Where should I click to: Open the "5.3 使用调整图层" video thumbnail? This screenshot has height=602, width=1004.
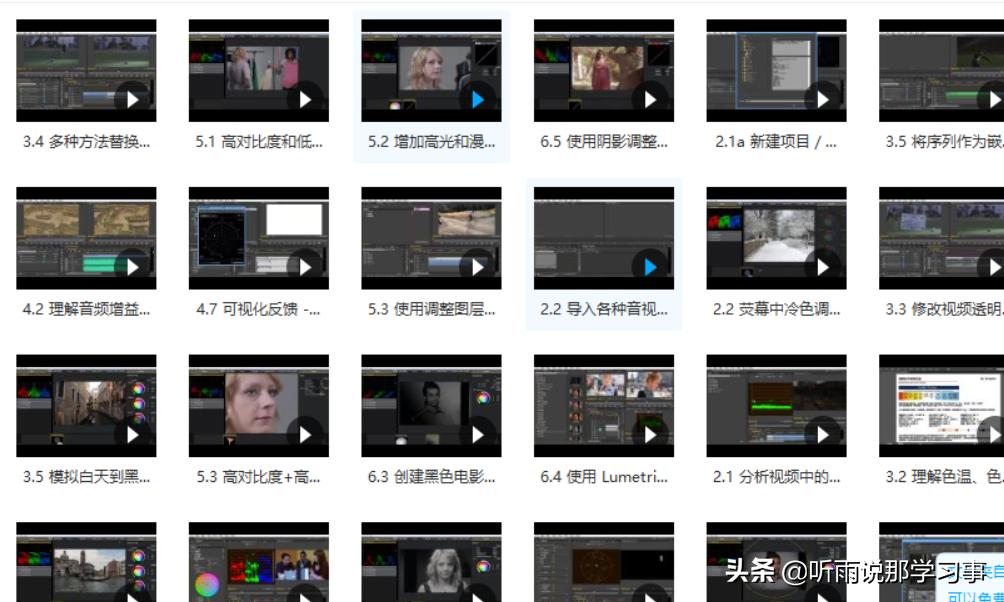(x=431, y=238)
